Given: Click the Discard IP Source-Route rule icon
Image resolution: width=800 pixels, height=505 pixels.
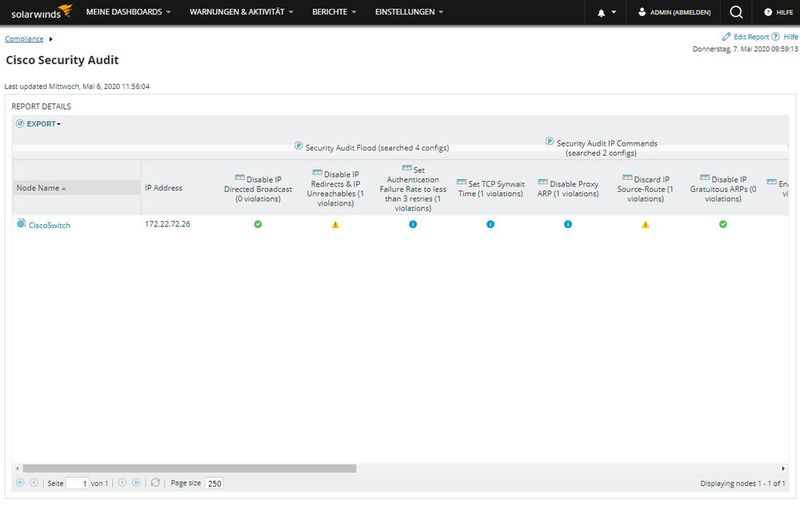Looking at the screenshot, I should click(x=628, y=178).
